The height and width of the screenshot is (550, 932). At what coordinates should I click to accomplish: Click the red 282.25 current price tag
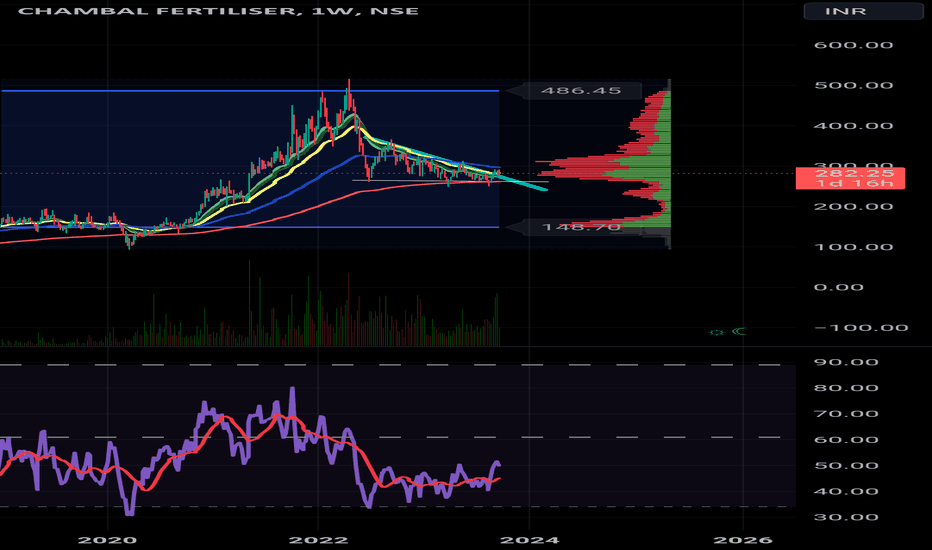coord(851,178)
